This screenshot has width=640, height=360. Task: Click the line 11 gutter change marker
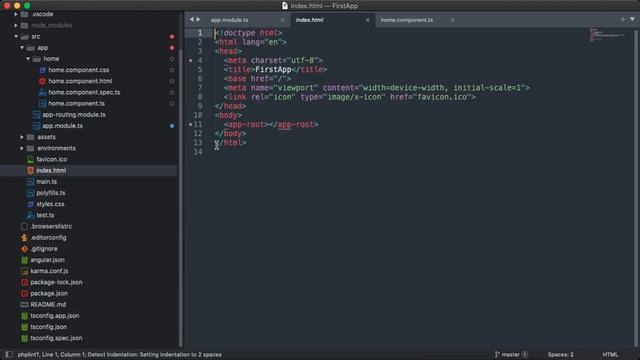(x=191, y=124)
